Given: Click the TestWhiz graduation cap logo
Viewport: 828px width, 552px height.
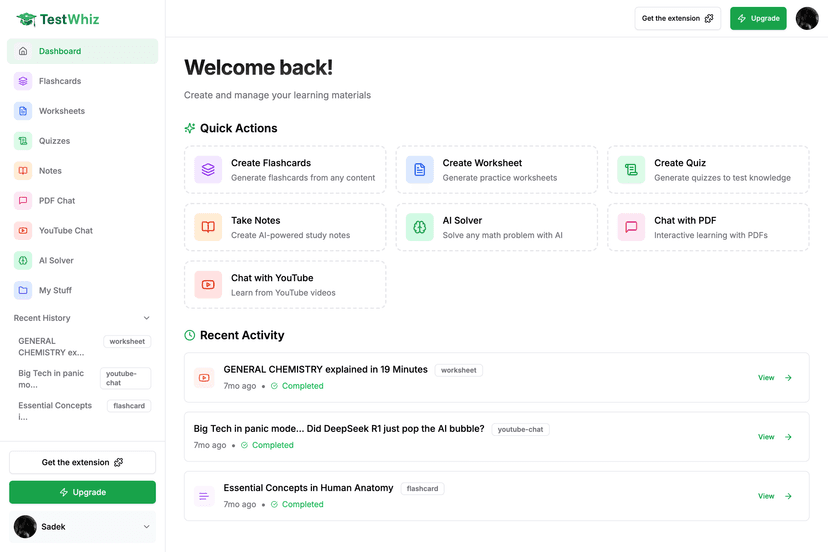Looking at the screenshot, I should tap(26, 19).
